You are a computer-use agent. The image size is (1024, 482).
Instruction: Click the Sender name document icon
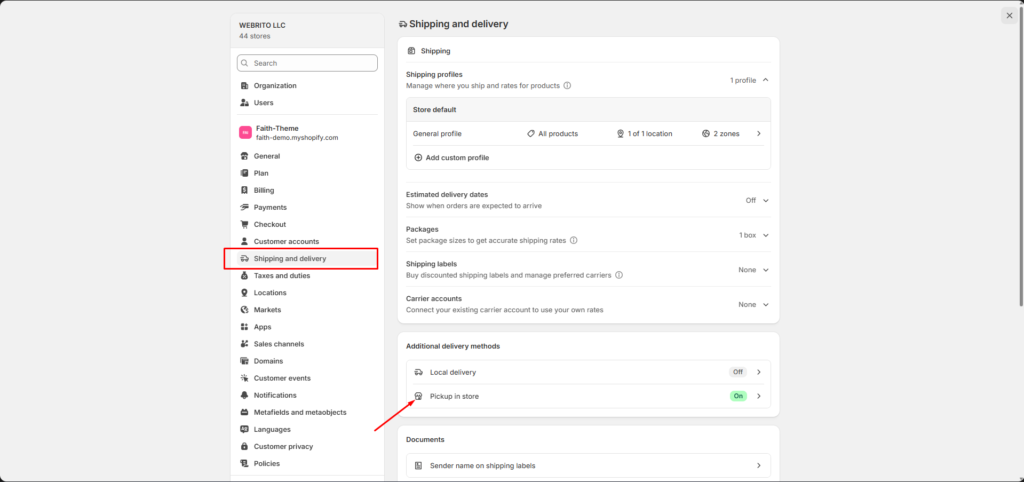419,466
